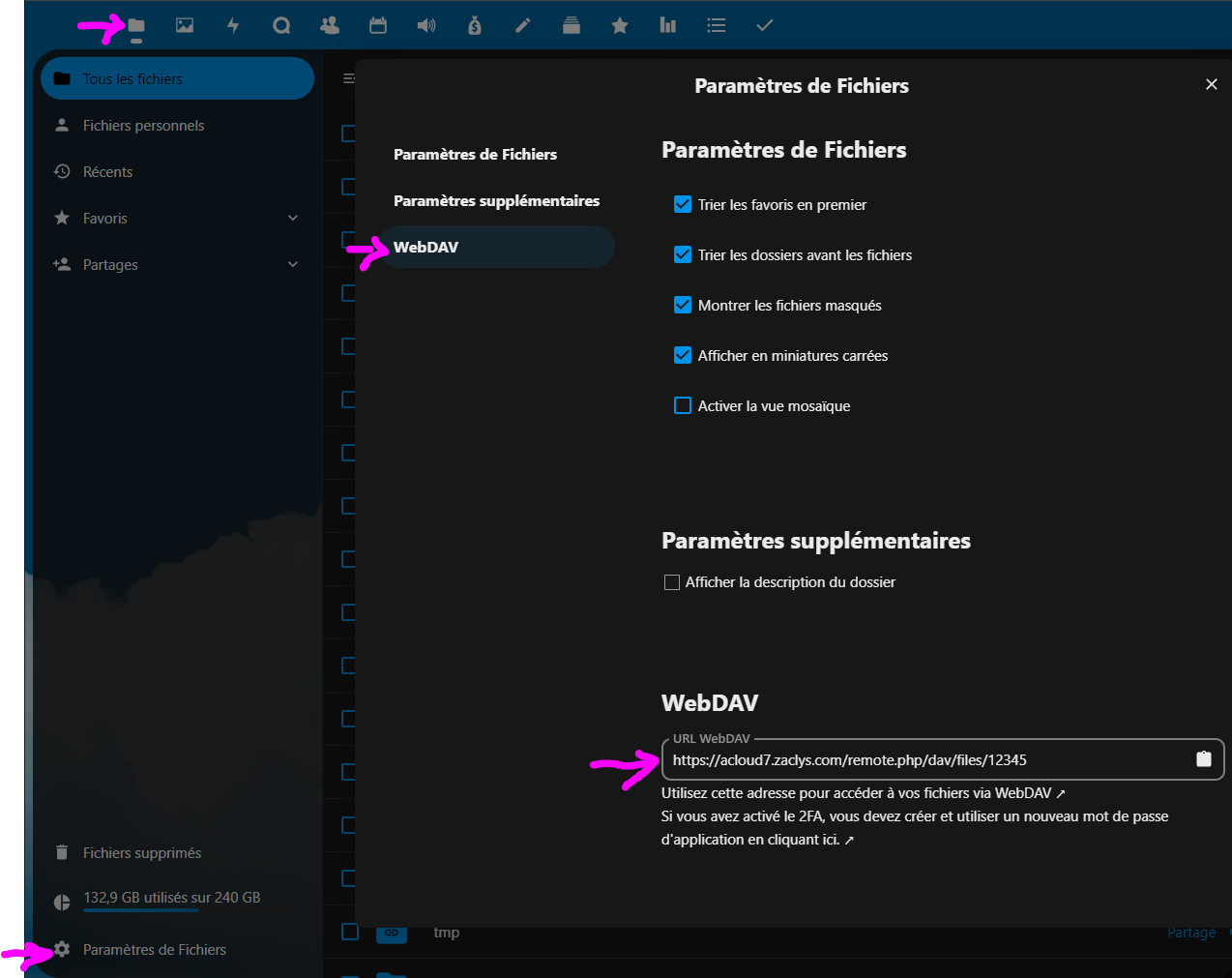
Task: Enable Activer la vue mosaïque
Action: [x=683, y=405]
